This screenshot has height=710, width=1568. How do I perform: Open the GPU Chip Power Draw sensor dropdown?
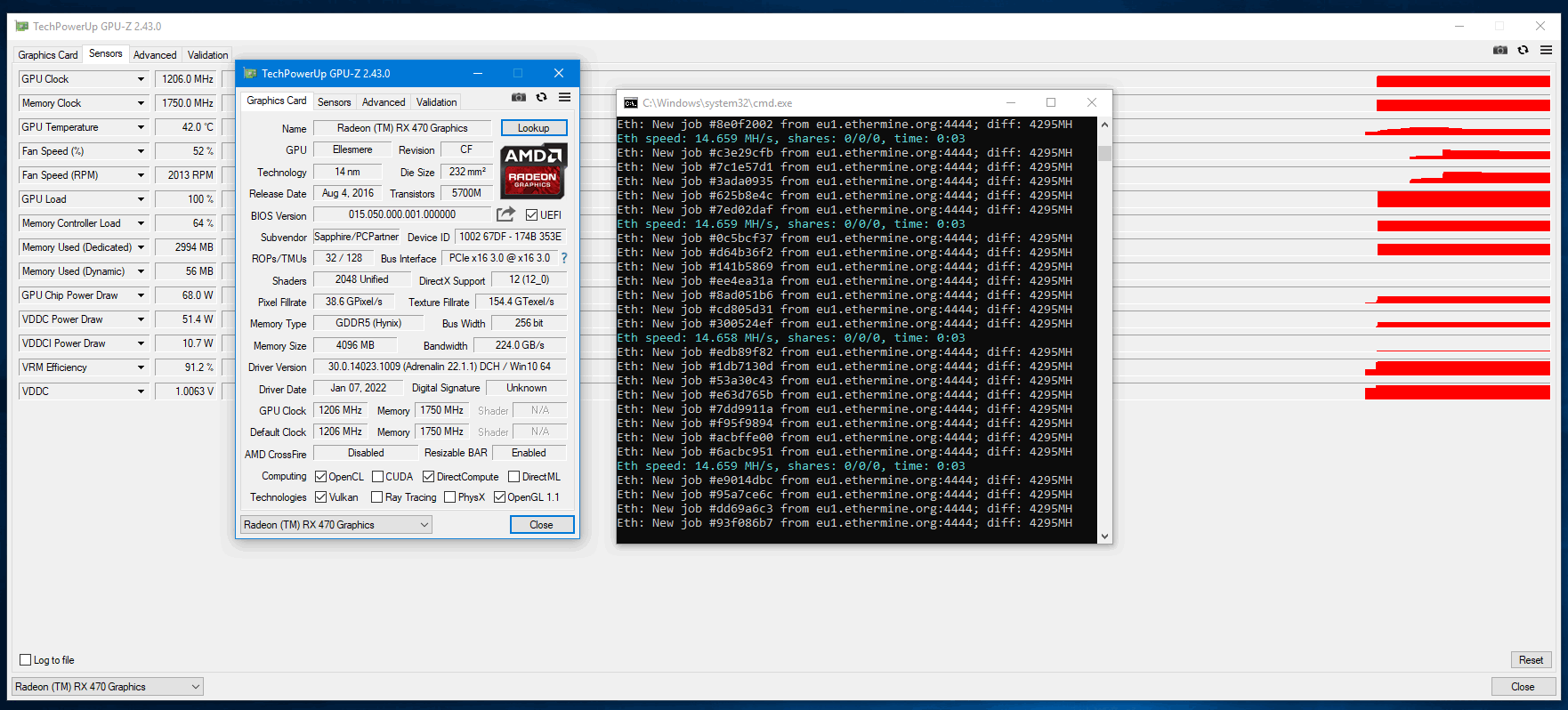[141, 295]
